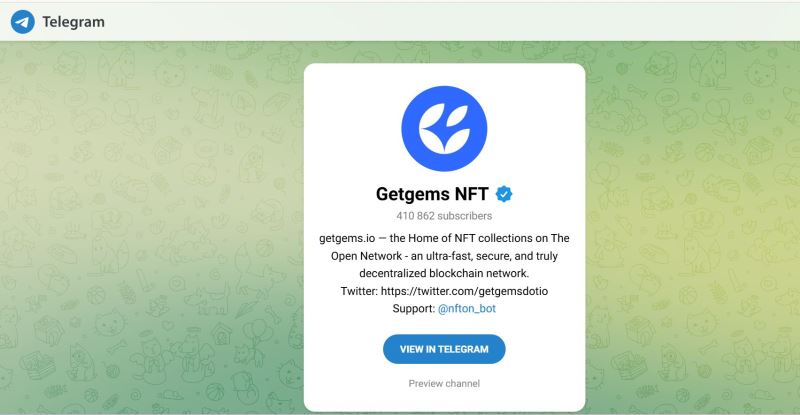Select the Getgems NFT channel title
This screenshot has height=415, width=800.
tap(430, 194)
